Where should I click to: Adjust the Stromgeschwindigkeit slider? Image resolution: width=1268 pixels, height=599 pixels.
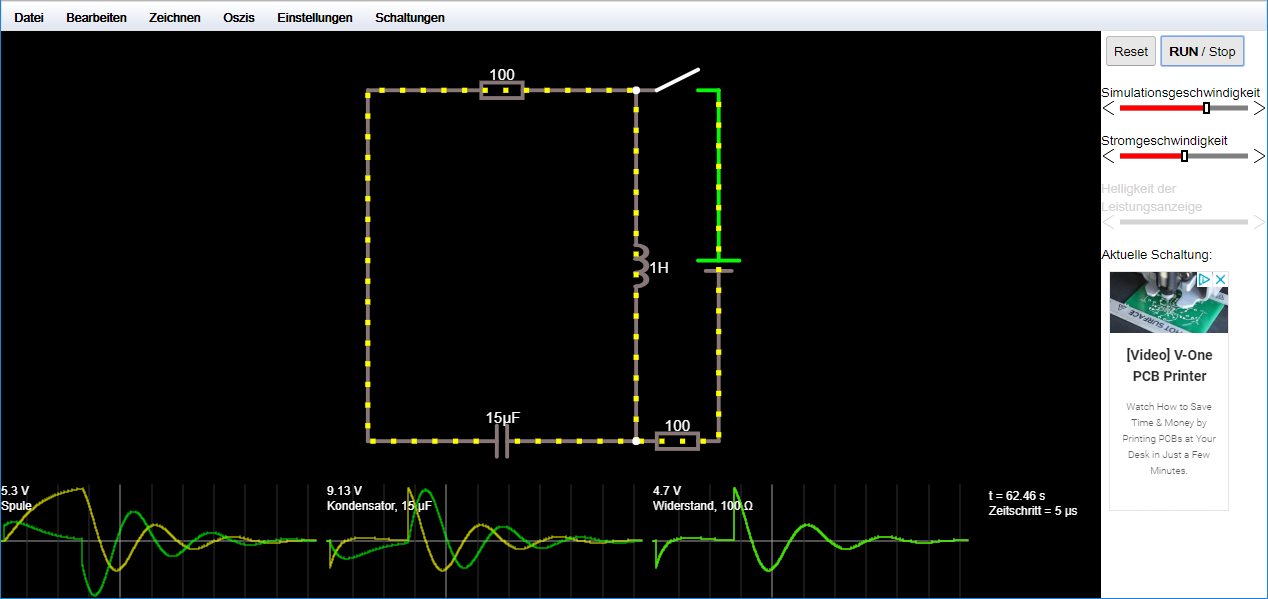pos(1184,156)
